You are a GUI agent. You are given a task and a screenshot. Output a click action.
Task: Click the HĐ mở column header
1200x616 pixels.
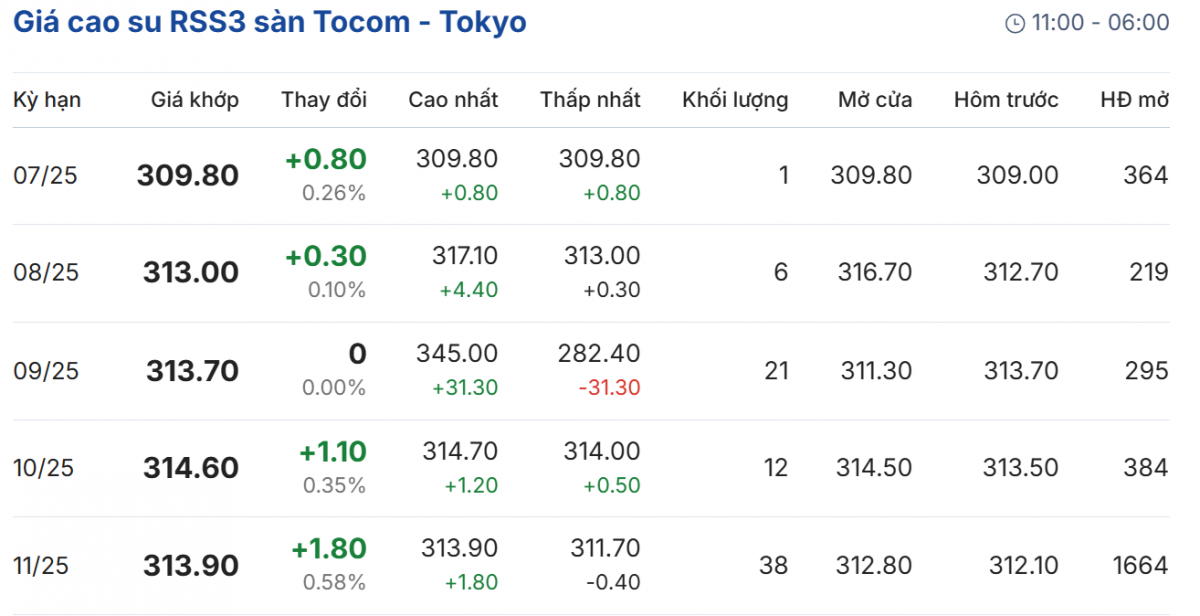click(1134, 100)
